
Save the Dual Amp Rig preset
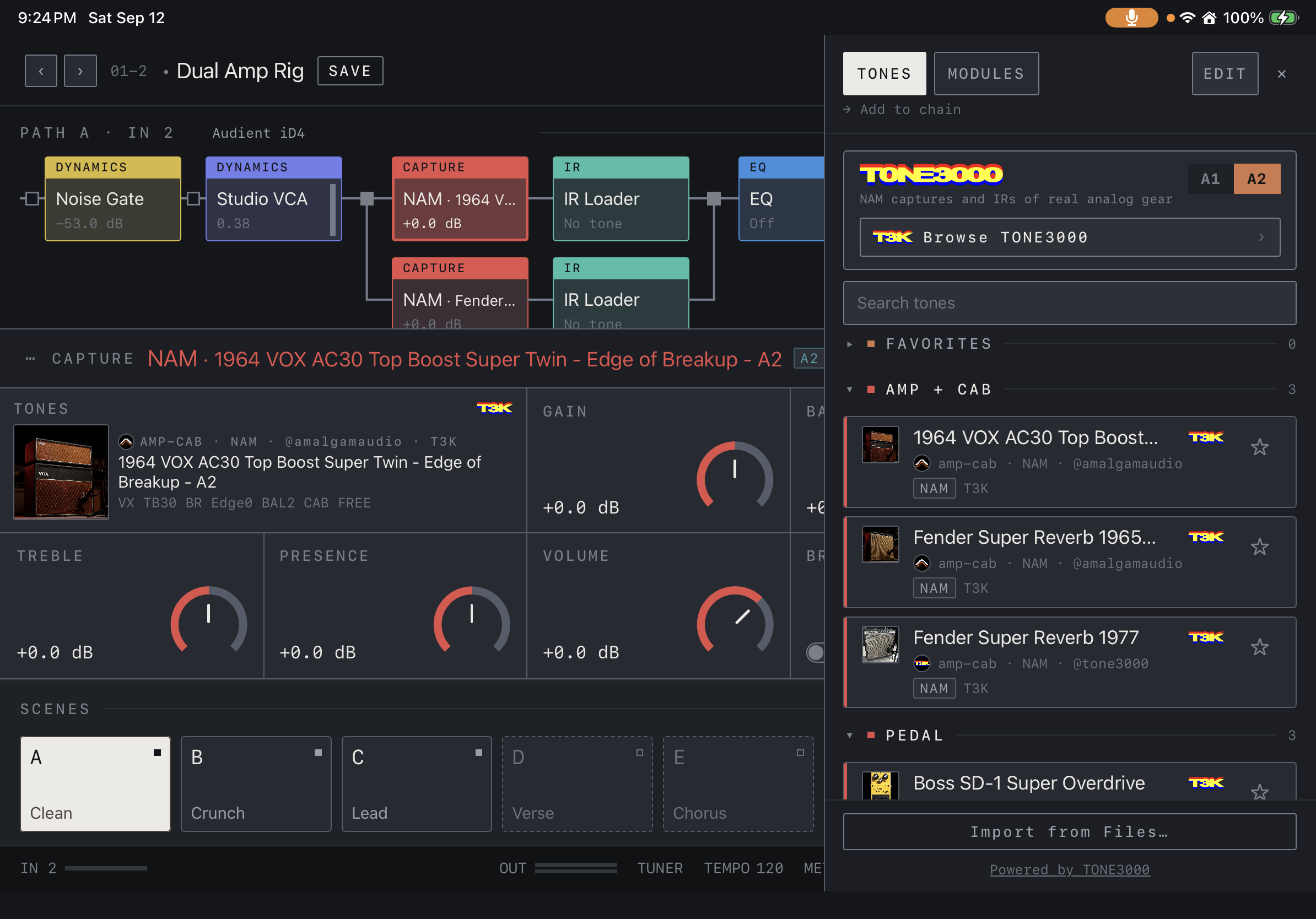pos(350,71)
